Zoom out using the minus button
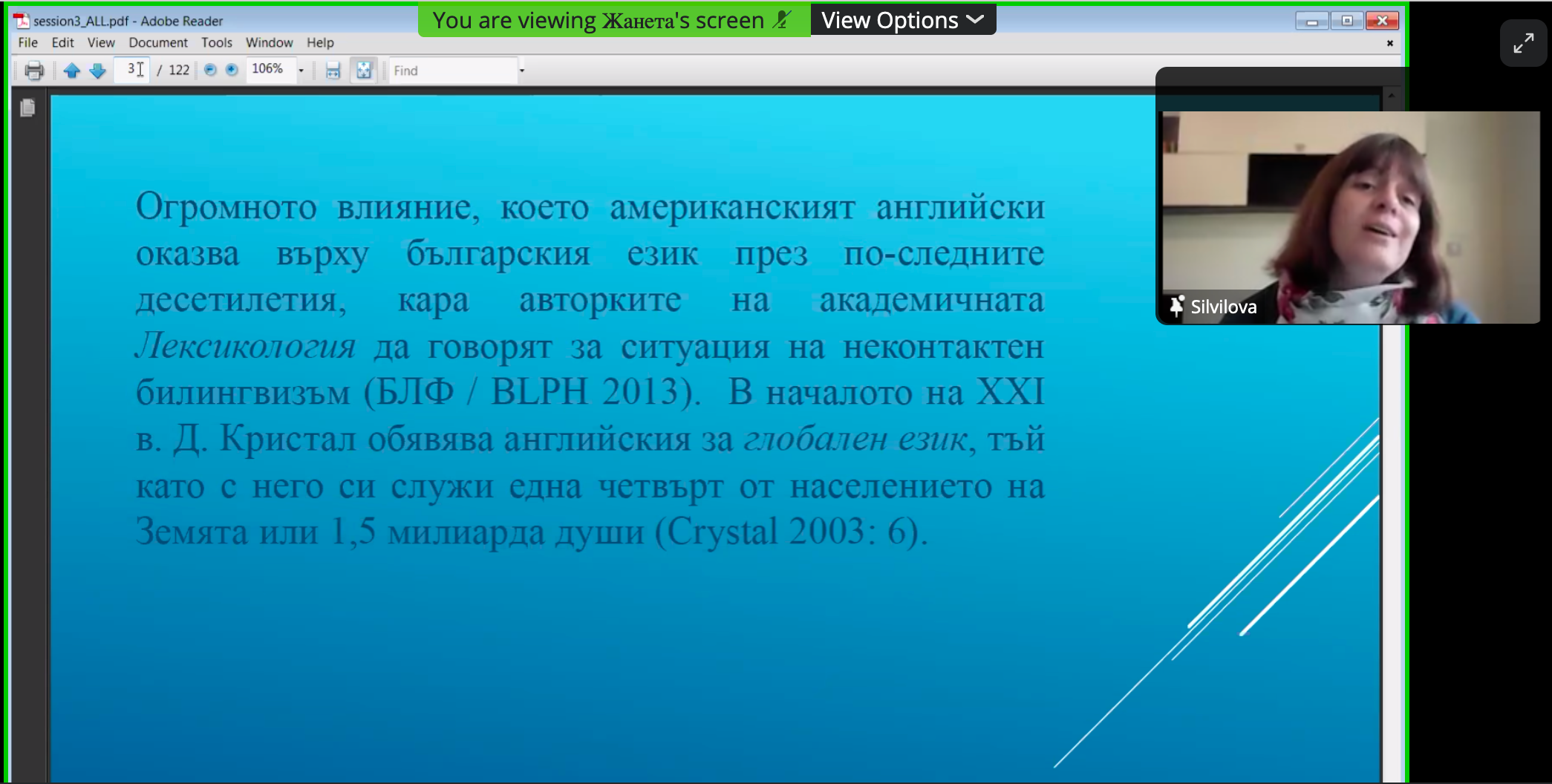This screenshot has height=784, width=1552. click(x=210, y=70)
